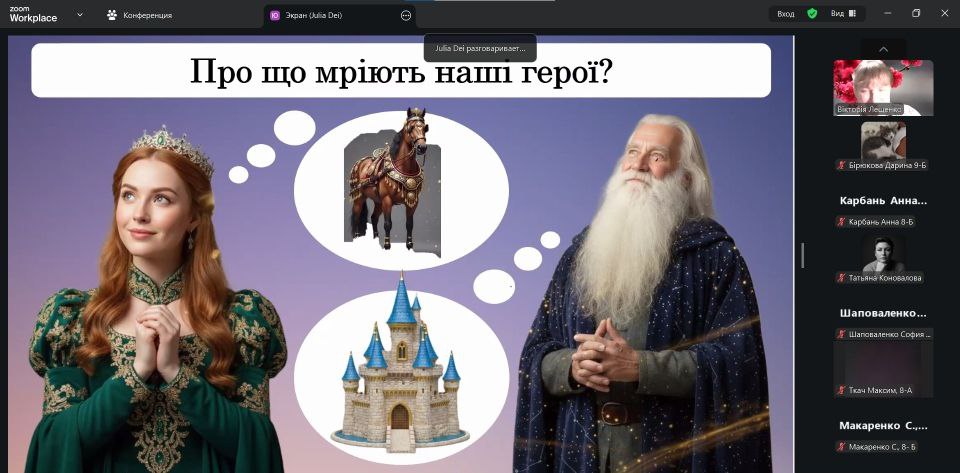
Task: Open the dropdown arrow next to Zoom Workplace
Action: (80, 15)
